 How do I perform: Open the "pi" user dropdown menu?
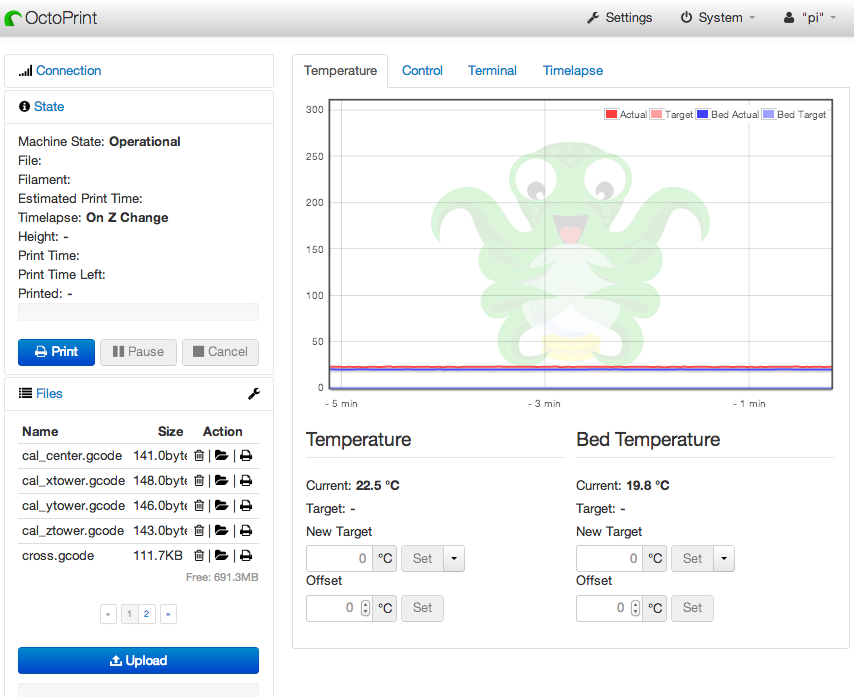click(809, 18)
